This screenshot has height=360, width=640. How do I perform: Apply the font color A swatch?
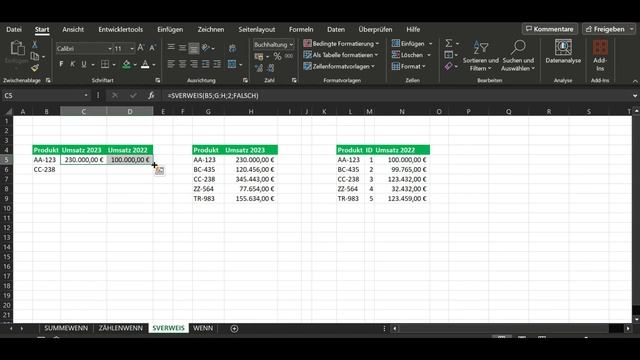pos(145,64)
